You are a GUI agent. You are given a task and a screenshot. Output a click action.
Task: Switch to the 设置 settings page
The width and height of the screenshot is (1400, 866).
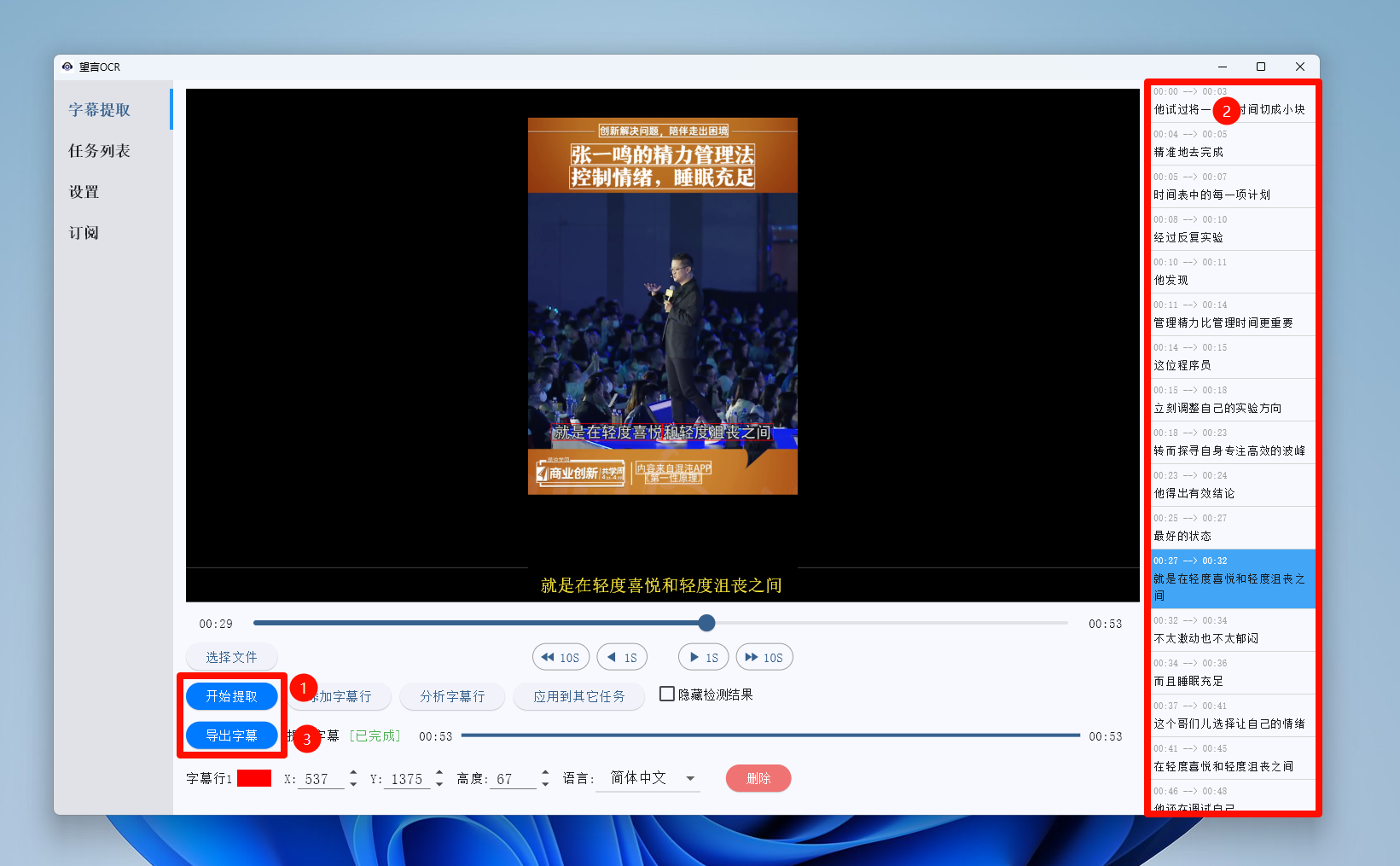point(84,192)
